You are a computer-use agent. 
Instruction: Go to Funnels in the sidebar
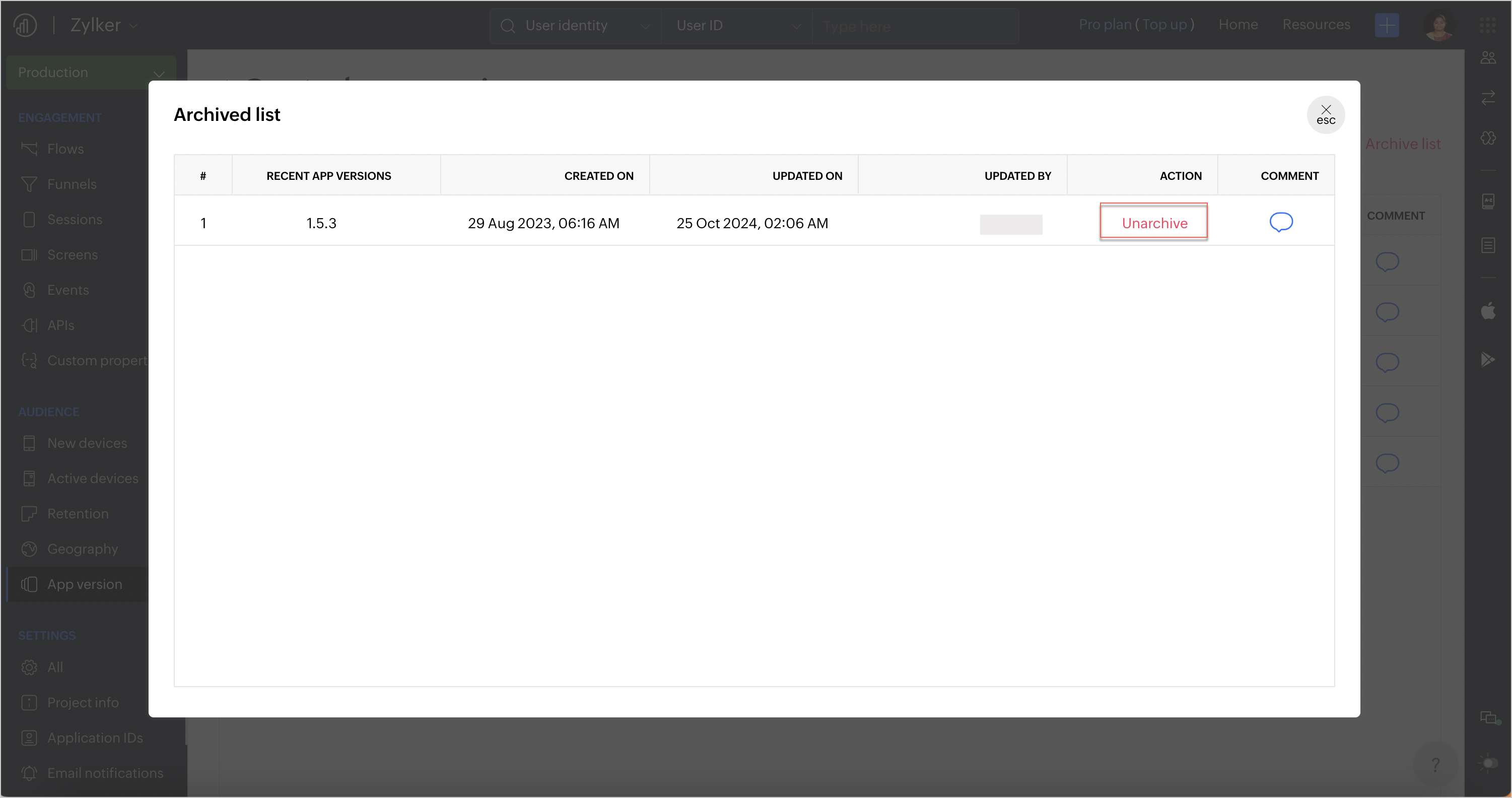(72, 184)
